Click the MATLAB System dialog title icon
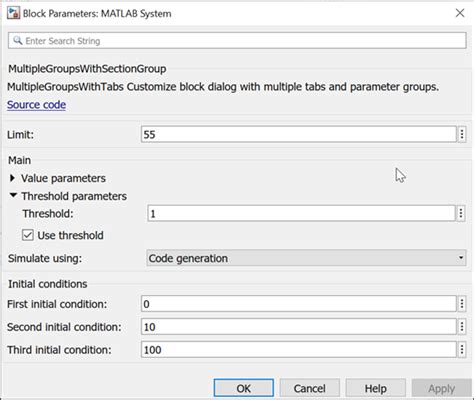Viewport: 474px width, 400px height. 13,13
